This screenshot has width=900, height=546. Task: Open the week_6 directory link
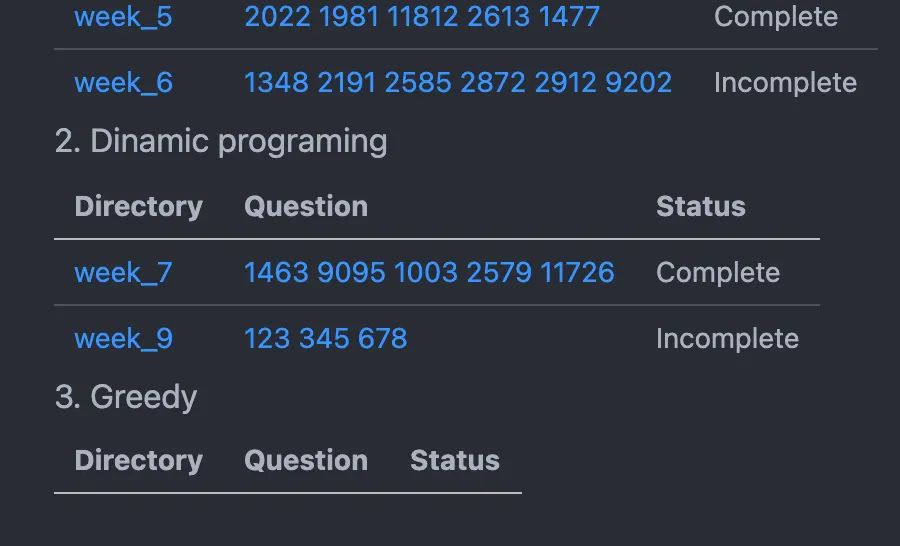pyautogui.click(x=123, y=83)
